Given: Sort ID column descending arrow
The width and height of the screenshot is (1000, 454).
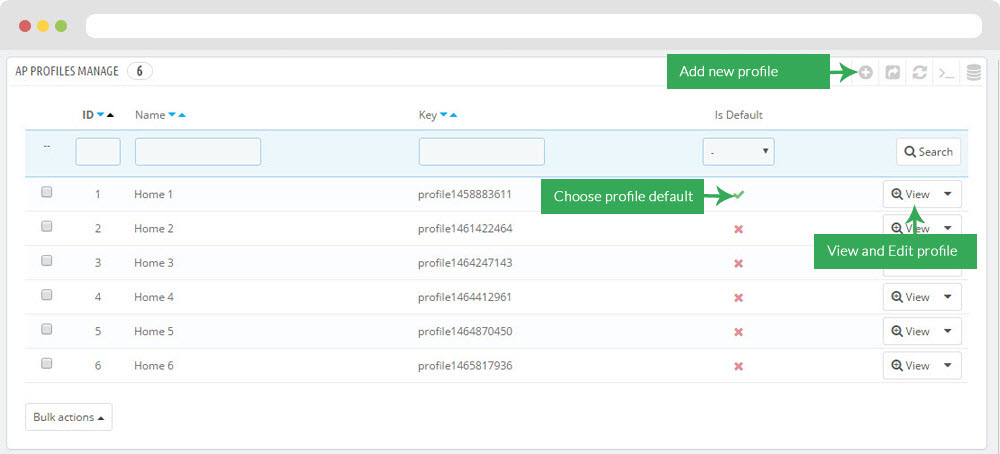Looking at the screenshot, I should pyautogui.click(x=101, y=115).
